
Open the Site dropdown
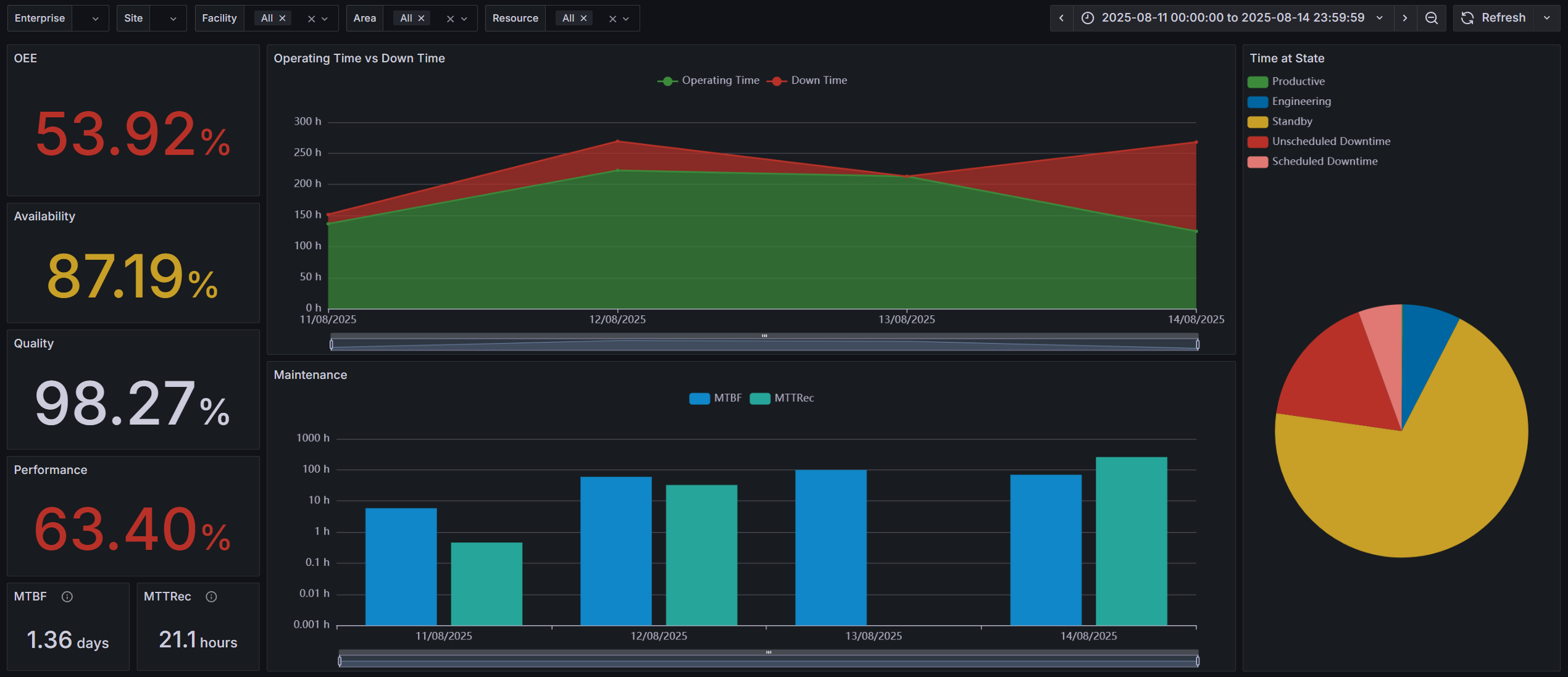click(173, 19)
